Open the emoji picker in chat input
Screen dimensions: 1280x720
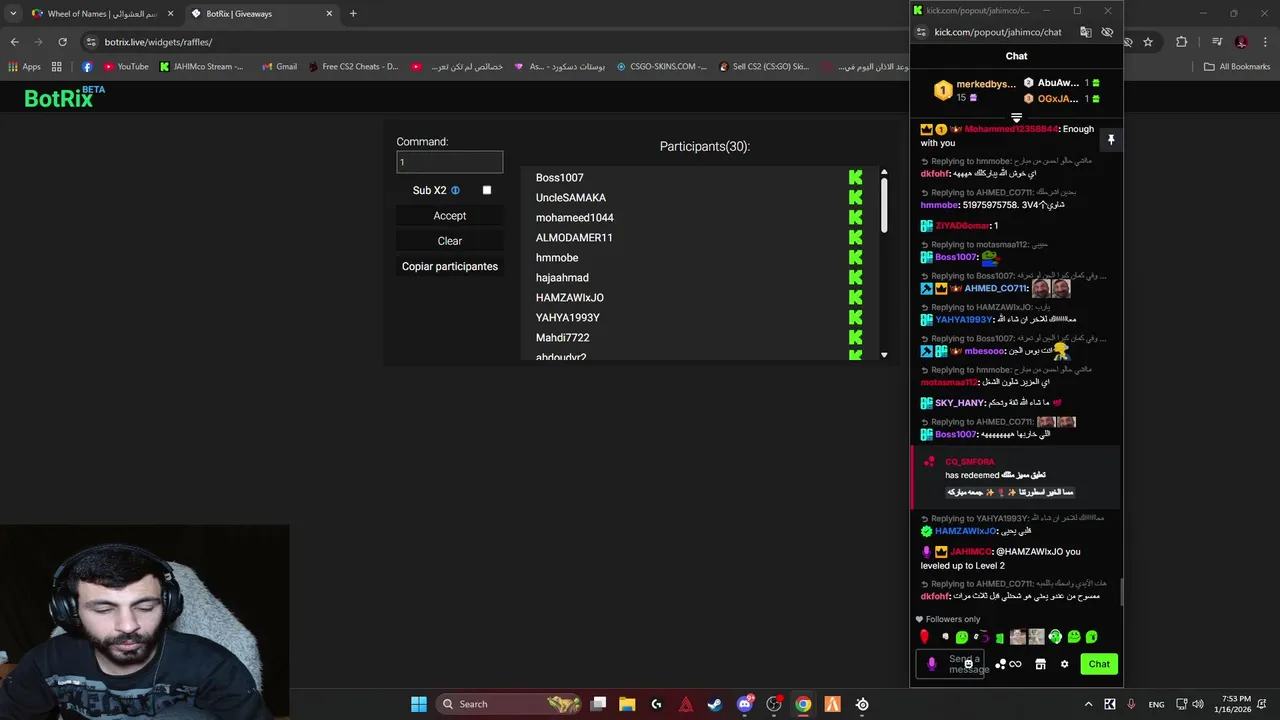coord(968,664)
